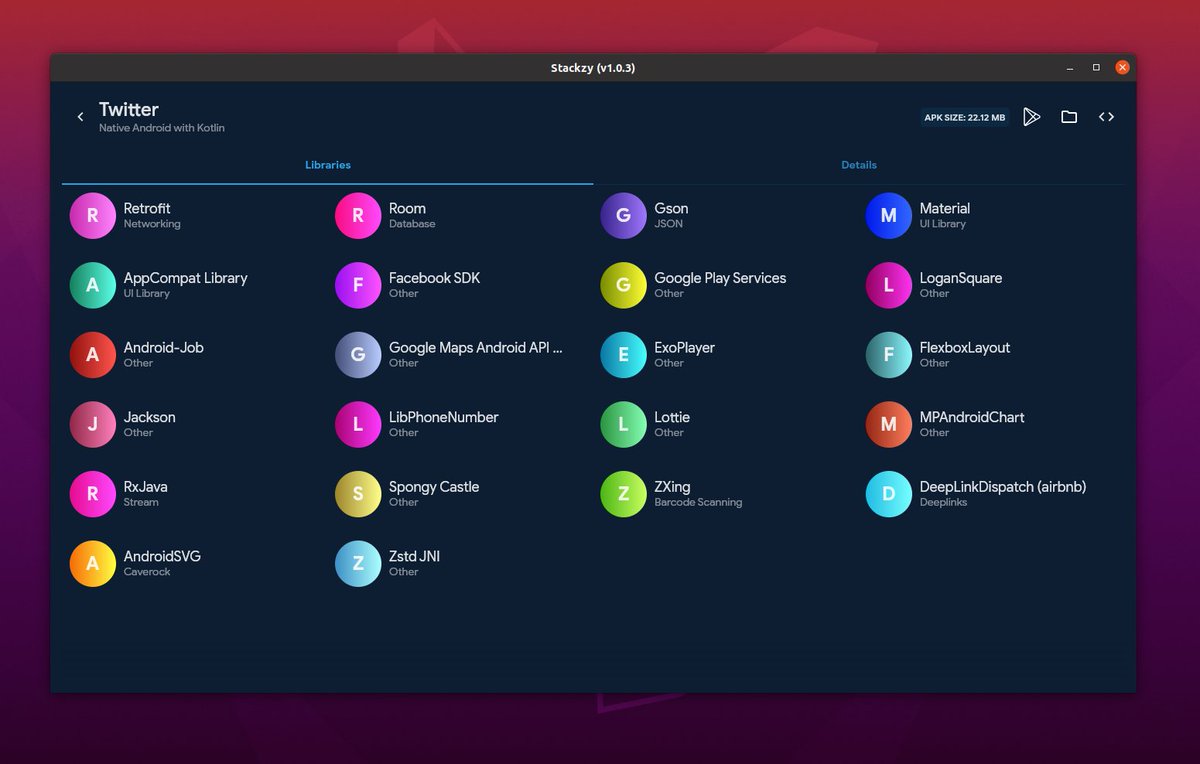Click the ZXing avatar icon
Screen dimensions: 1200x764
623,494
